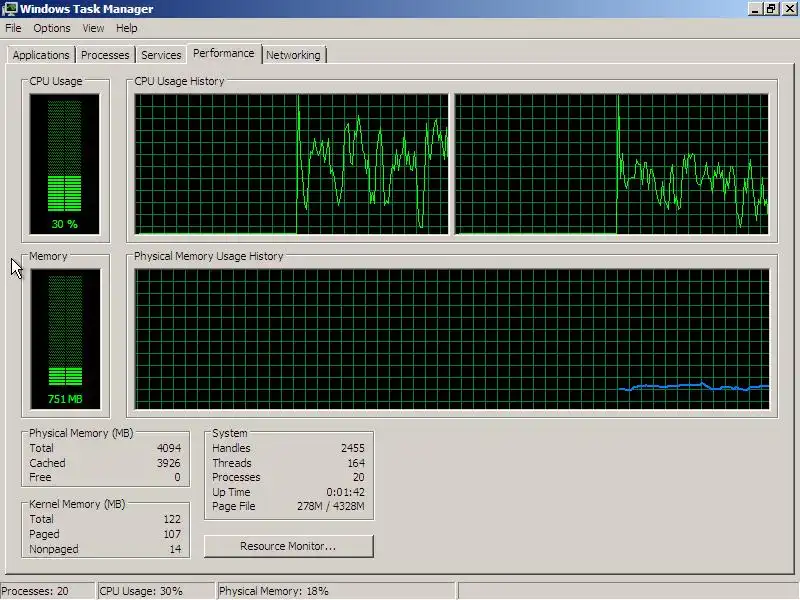Click the Kernel Memory Total value 122
The height and width of the screenshot is (600, 800).
tap(172, 519)
